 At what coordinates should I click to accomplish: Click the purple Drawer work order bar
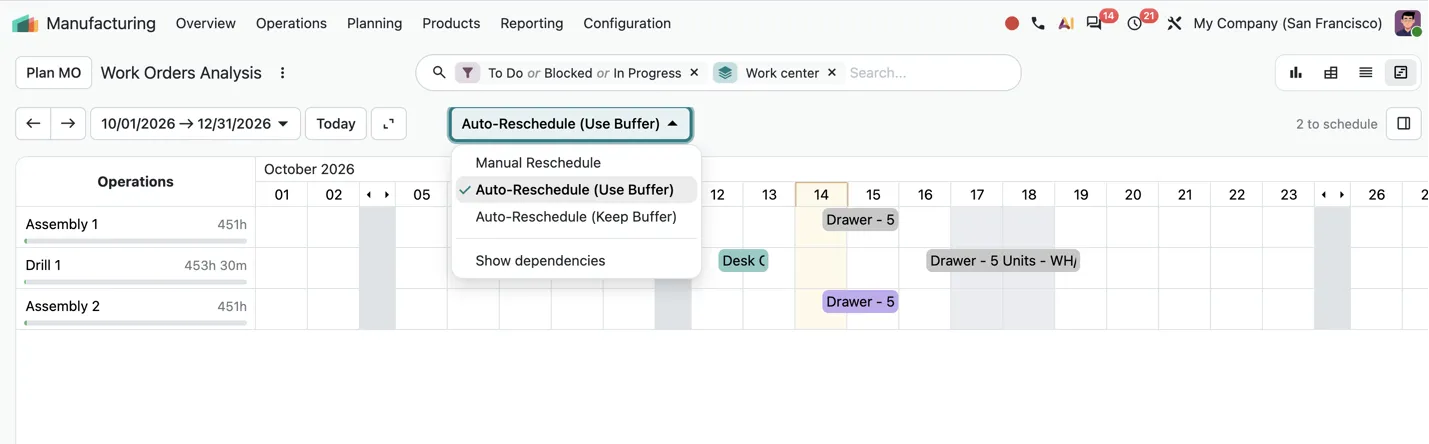[860, 302]
